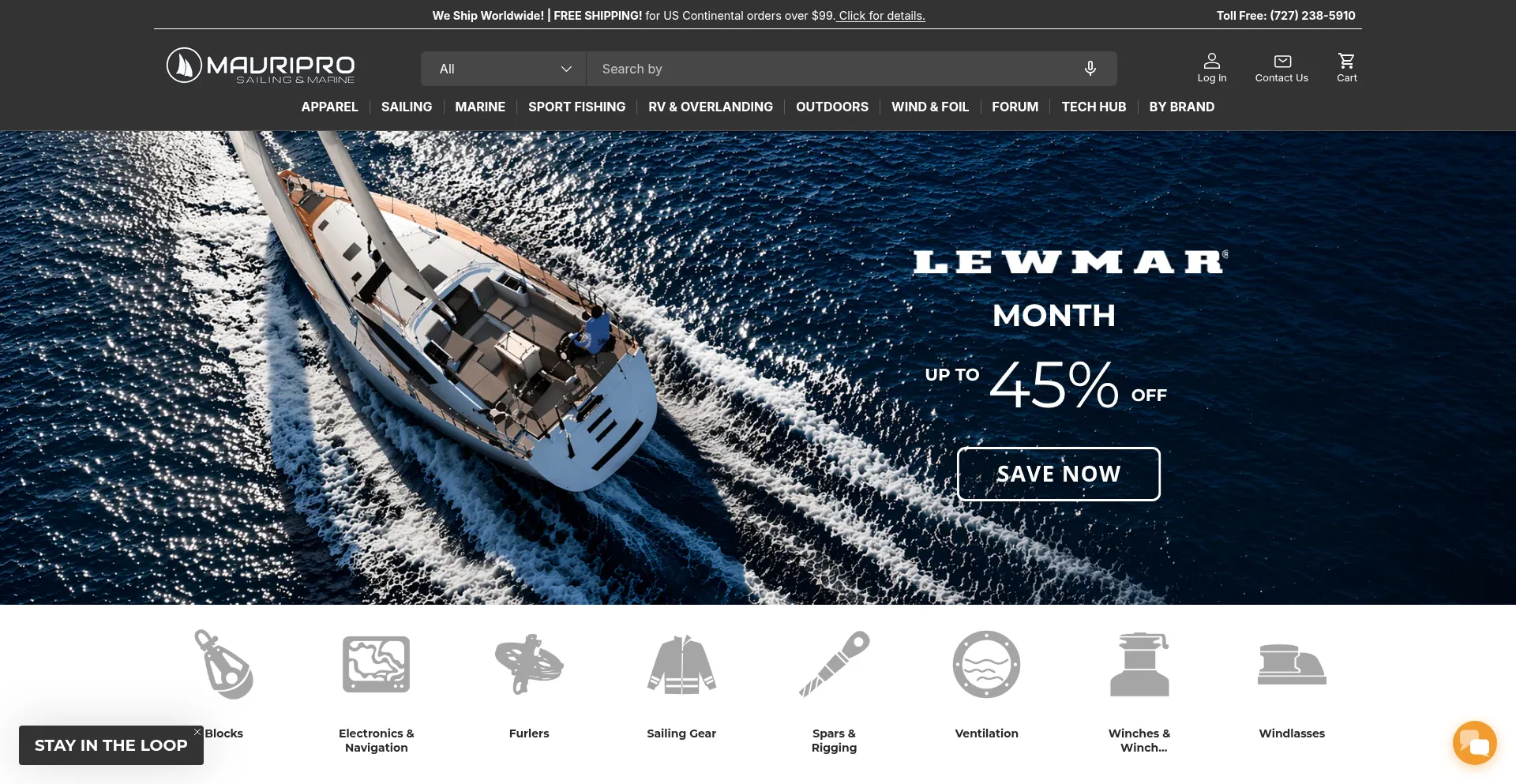
Task: Open the orange live chat bubble
Action: pyautogui.click(x=1475, y=743)
